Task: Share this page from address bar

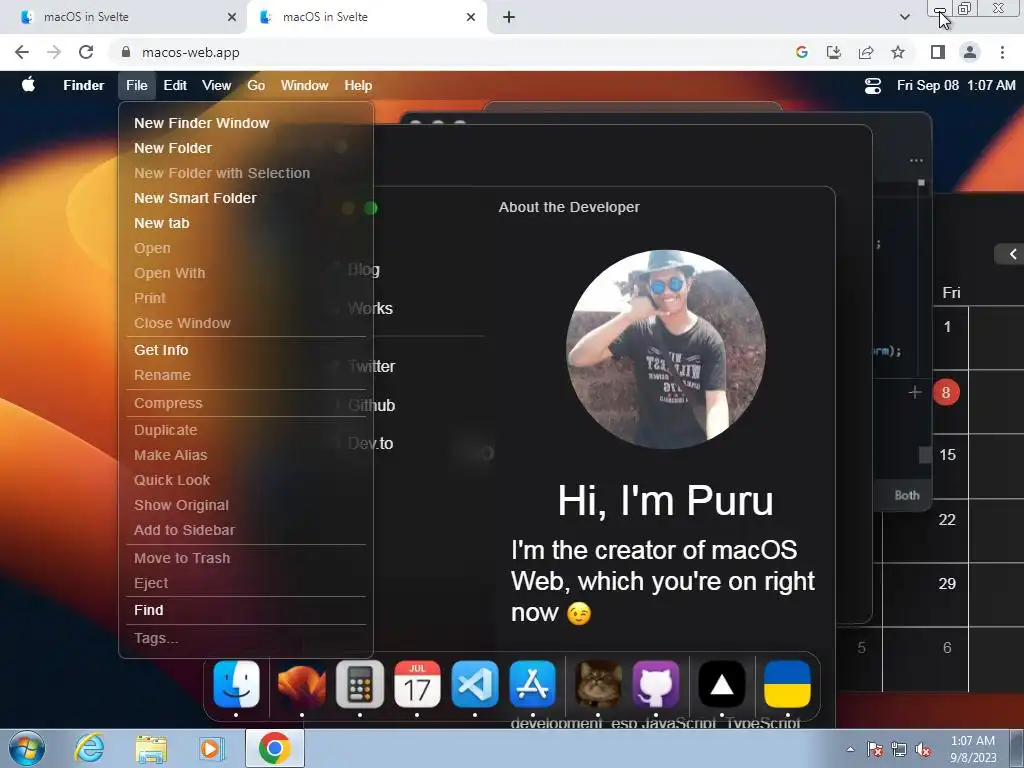Action: point(866,52)
